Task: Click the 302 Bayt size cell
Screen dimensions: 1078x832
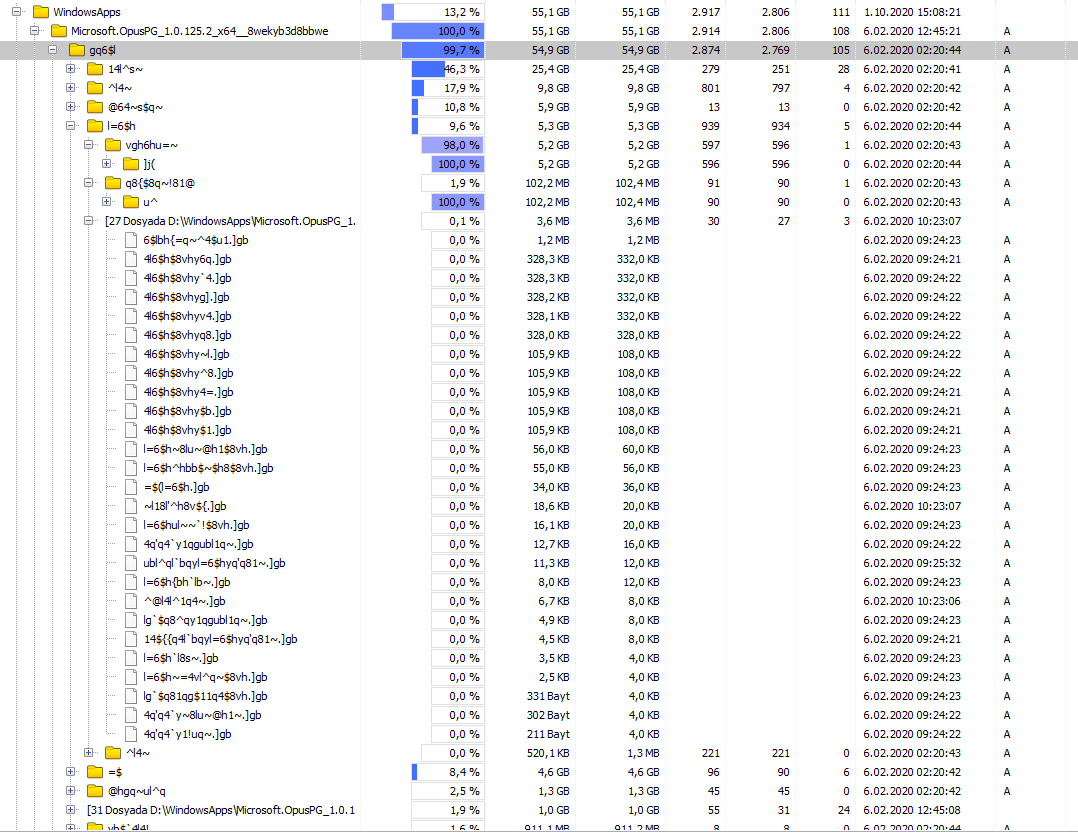Action: (x=548, y=715)
